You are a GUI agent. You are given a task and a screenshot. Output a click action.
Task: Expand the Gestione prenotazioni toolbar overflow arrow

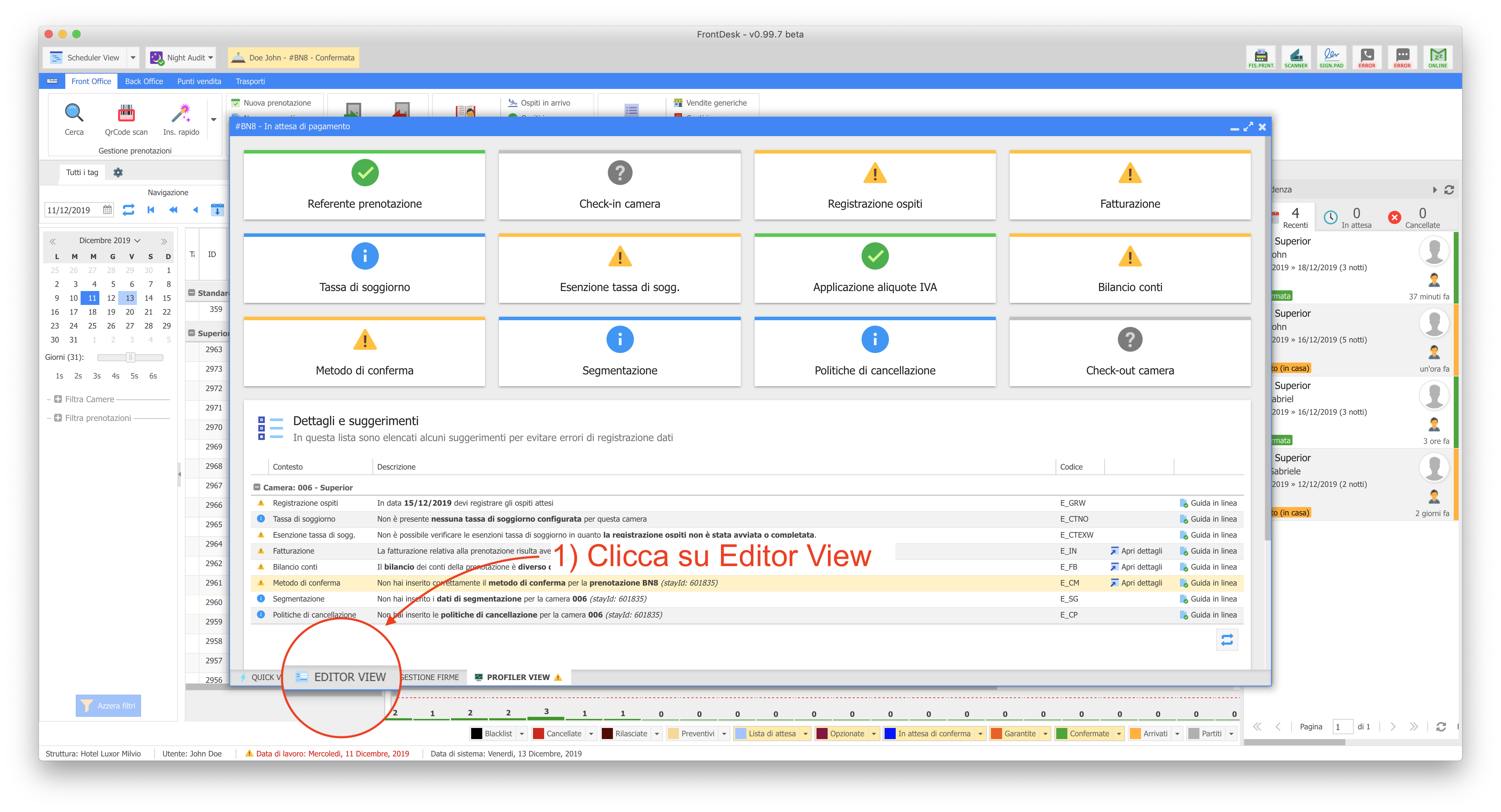pyautogui.click(x=213, y=119)
